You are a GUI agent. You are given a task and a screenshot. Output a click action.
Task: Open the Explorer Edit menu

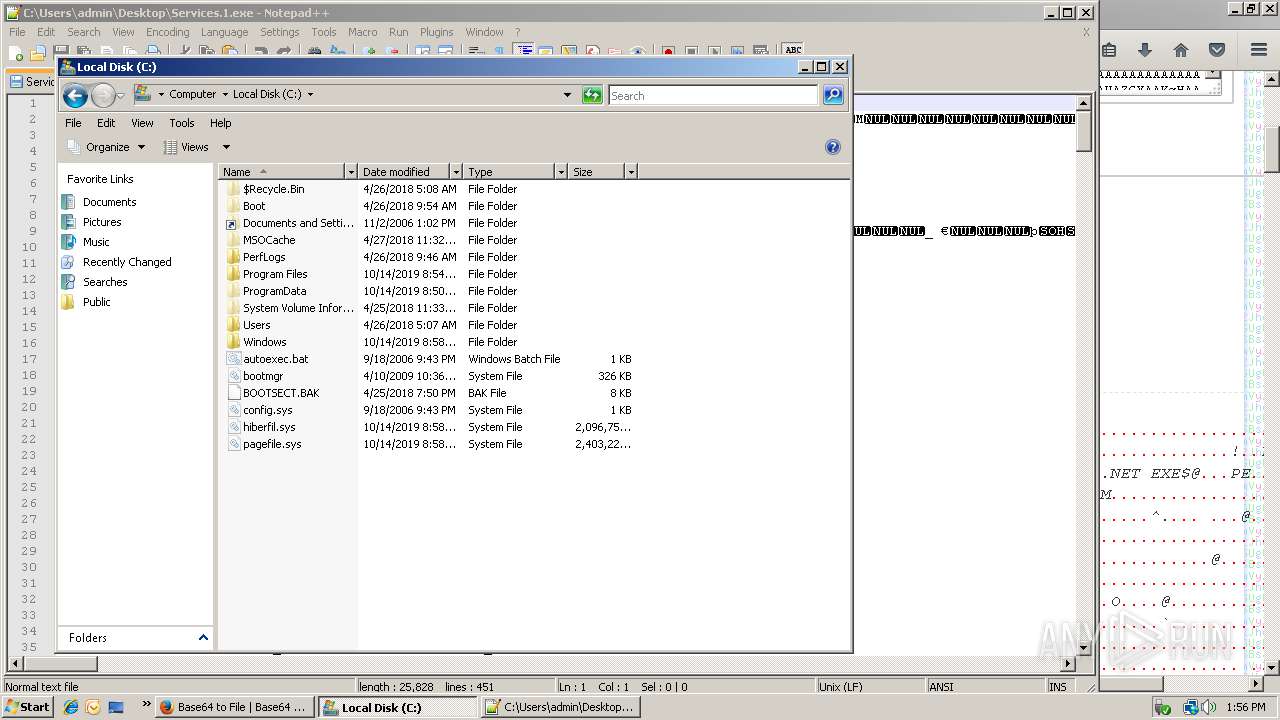tap(106, 123)
